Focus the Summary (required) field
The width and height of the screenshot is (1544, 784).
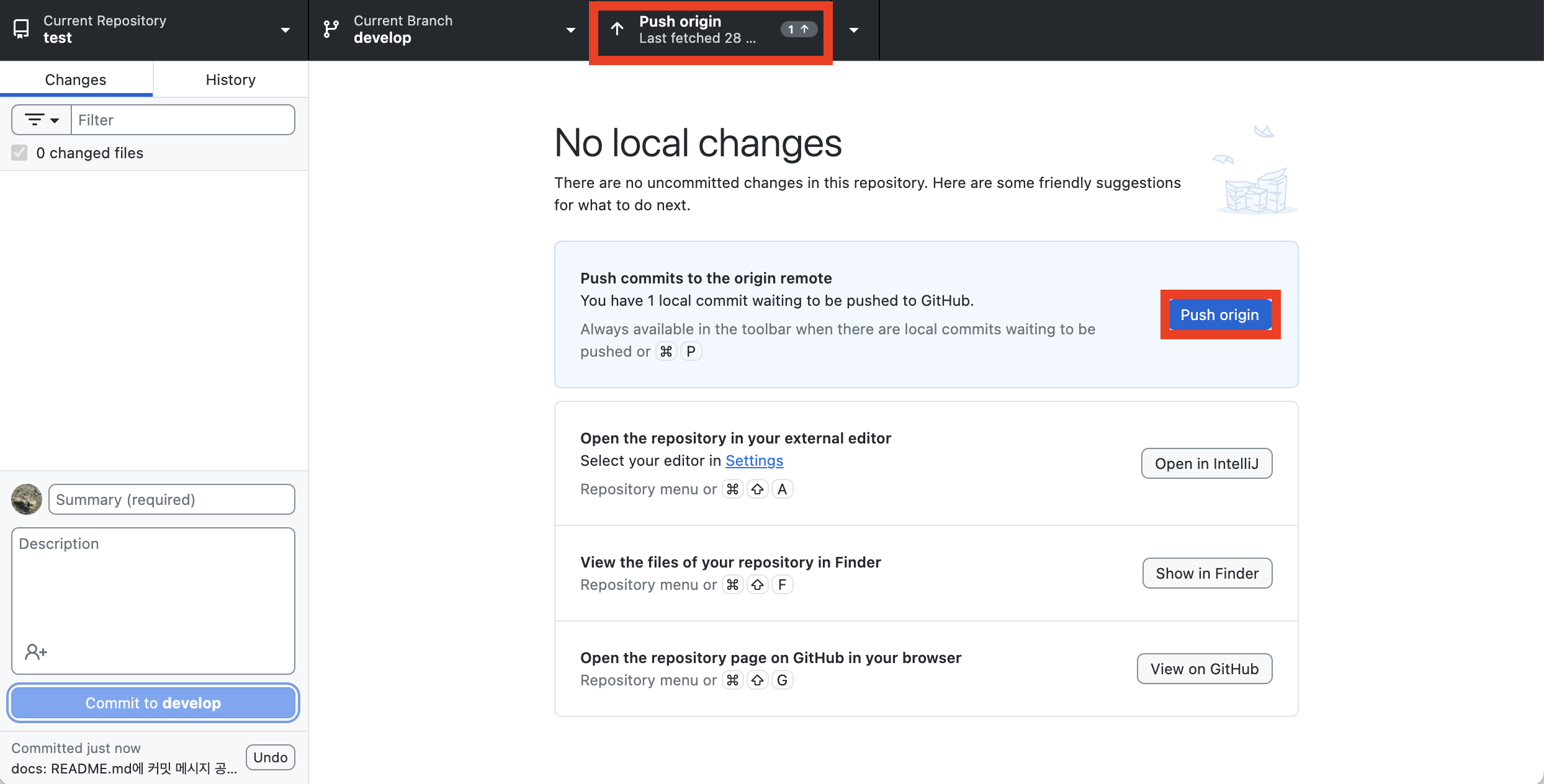coord(171,499)
